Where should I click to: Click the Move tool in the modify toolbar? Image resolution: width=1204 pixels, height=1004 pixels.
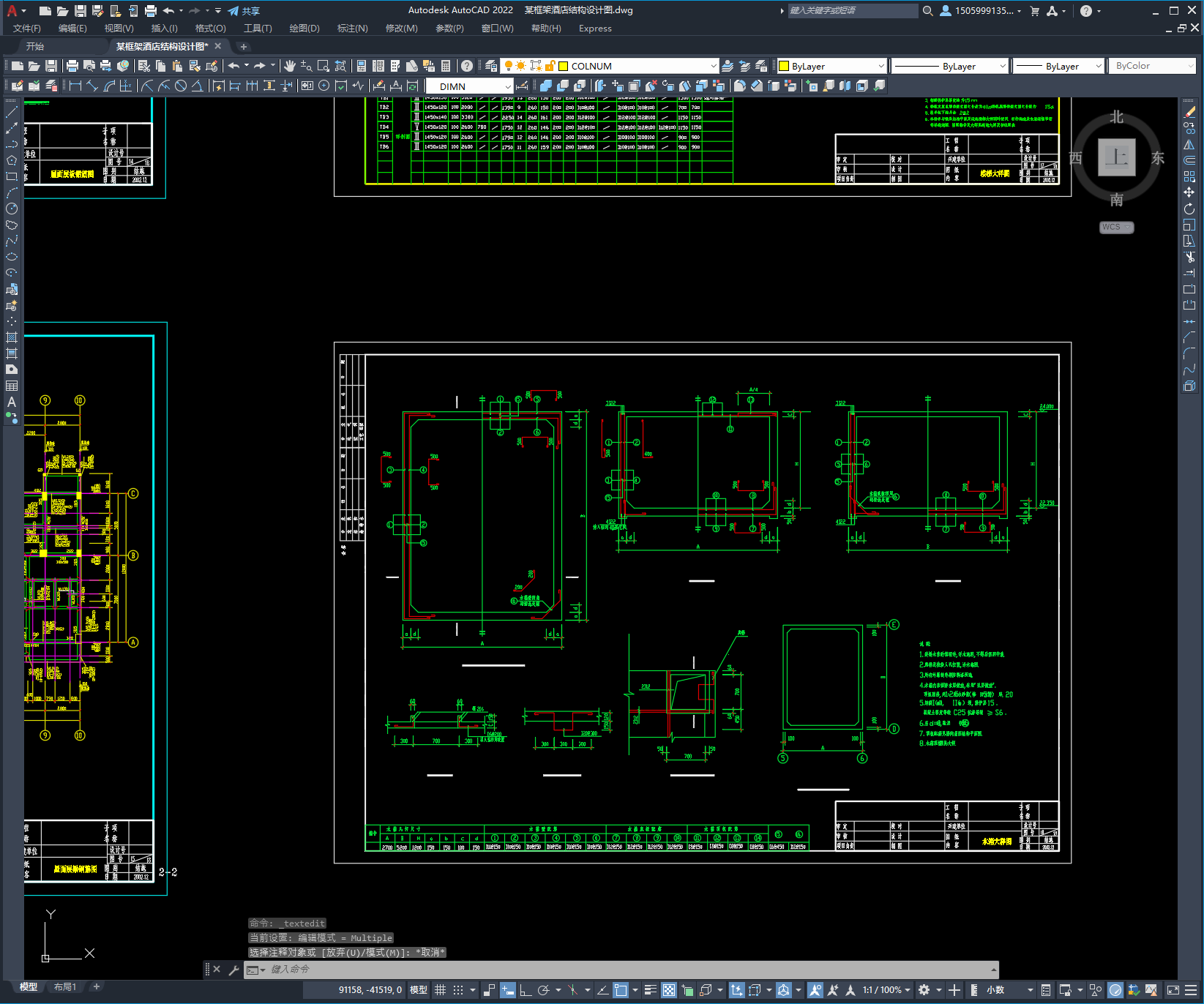point(1189,192)
